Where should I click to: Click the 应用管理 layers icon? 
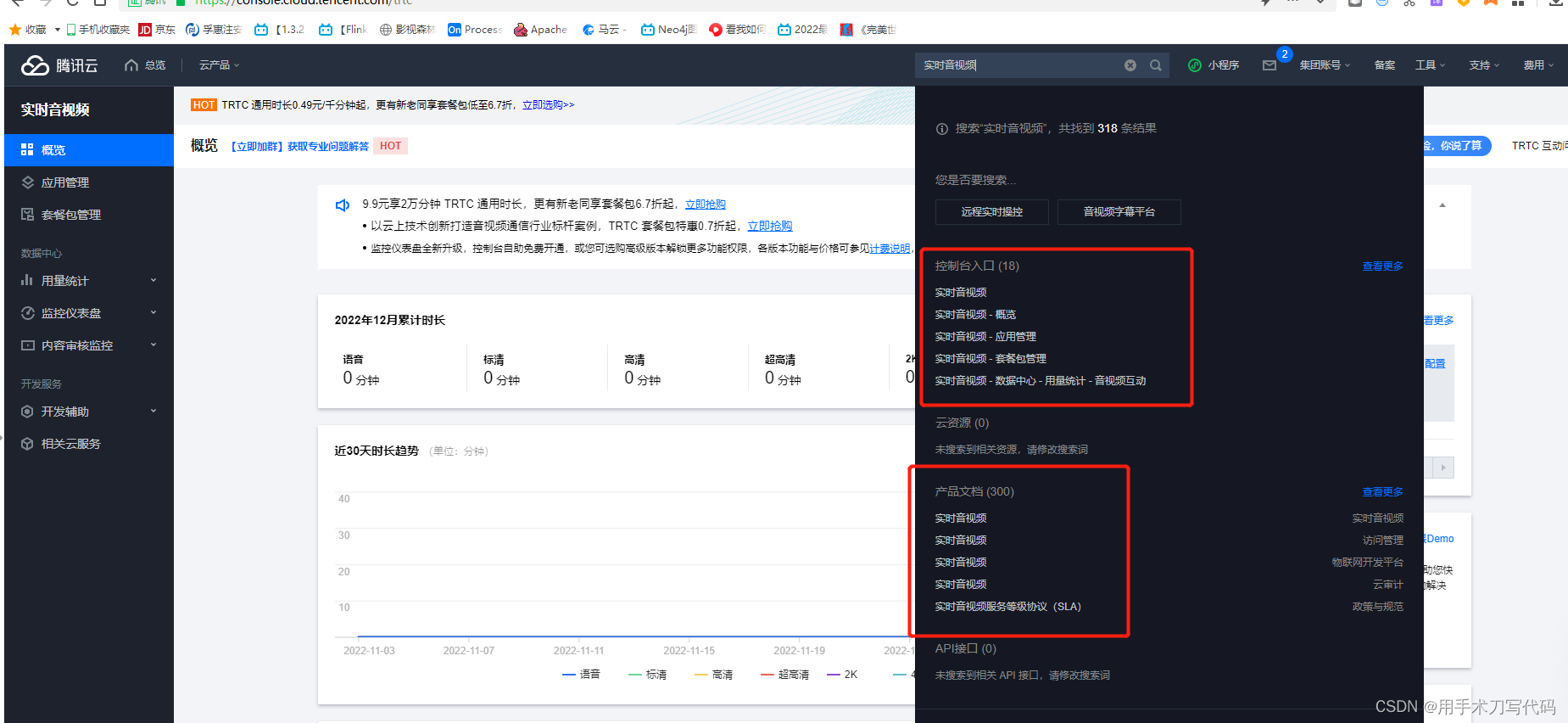(x=27, y=182)
